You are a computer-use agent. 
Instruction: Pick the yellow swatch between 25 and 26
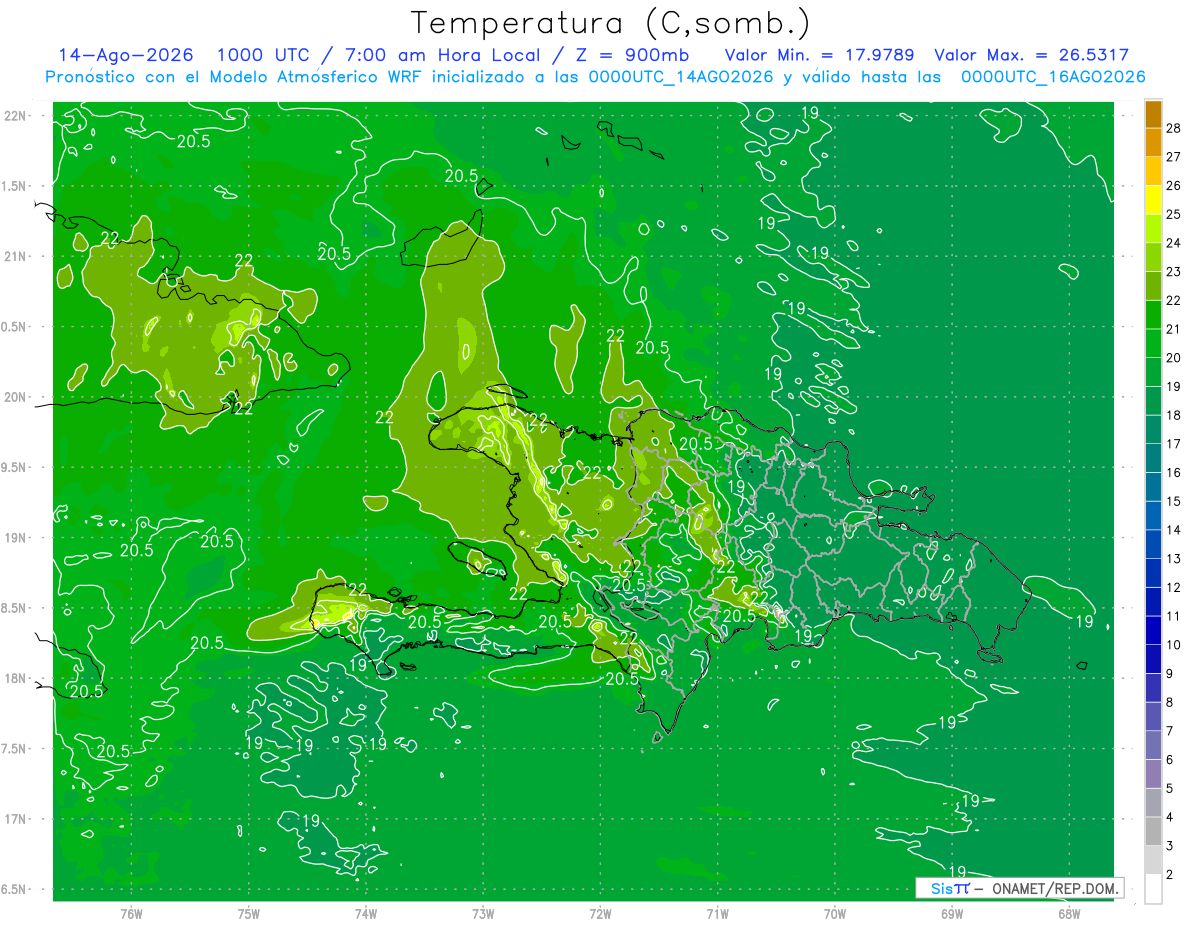pos(1153,200)
